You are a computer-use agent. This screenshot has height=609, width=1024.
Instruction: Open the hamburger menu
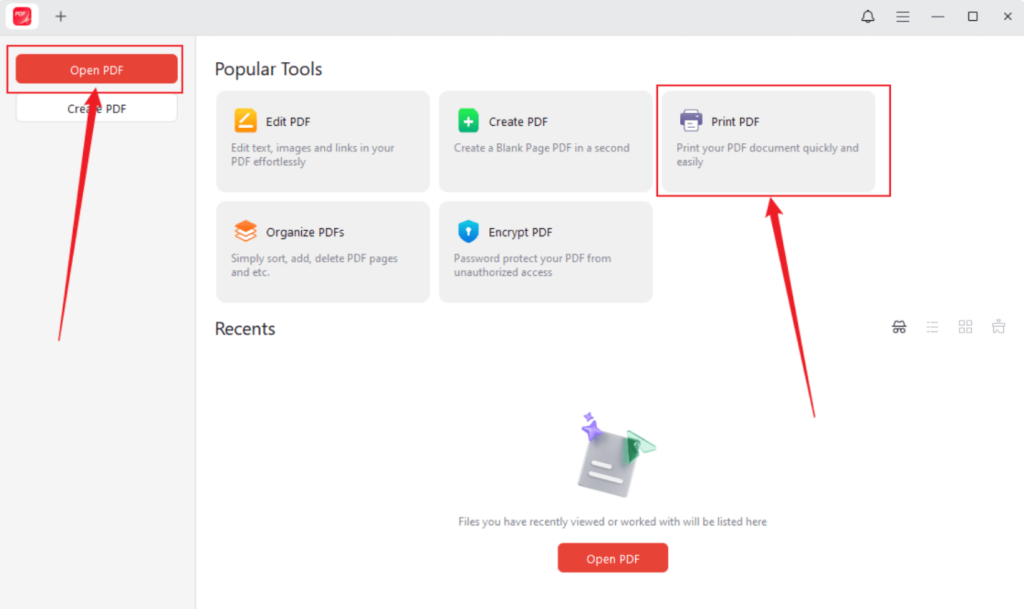pyautogui.click(x=902, y=16)
